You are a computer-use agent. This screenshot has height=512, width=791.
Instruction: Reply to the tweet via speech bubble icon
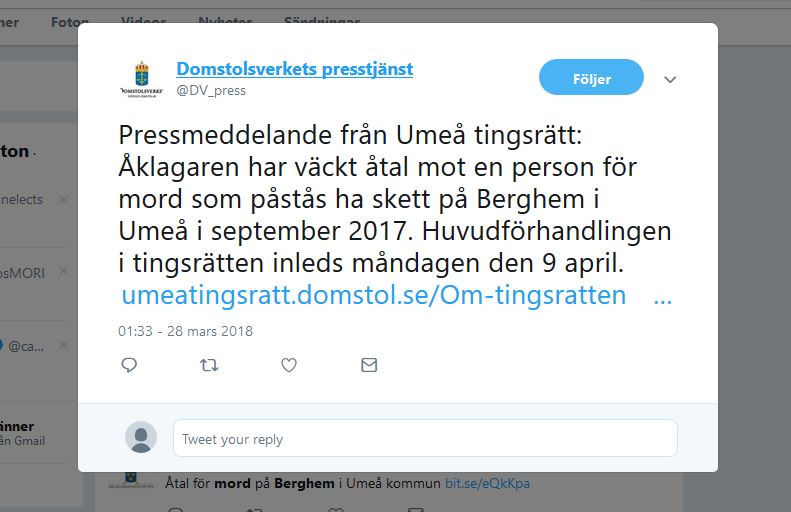[x=129, y=365]
